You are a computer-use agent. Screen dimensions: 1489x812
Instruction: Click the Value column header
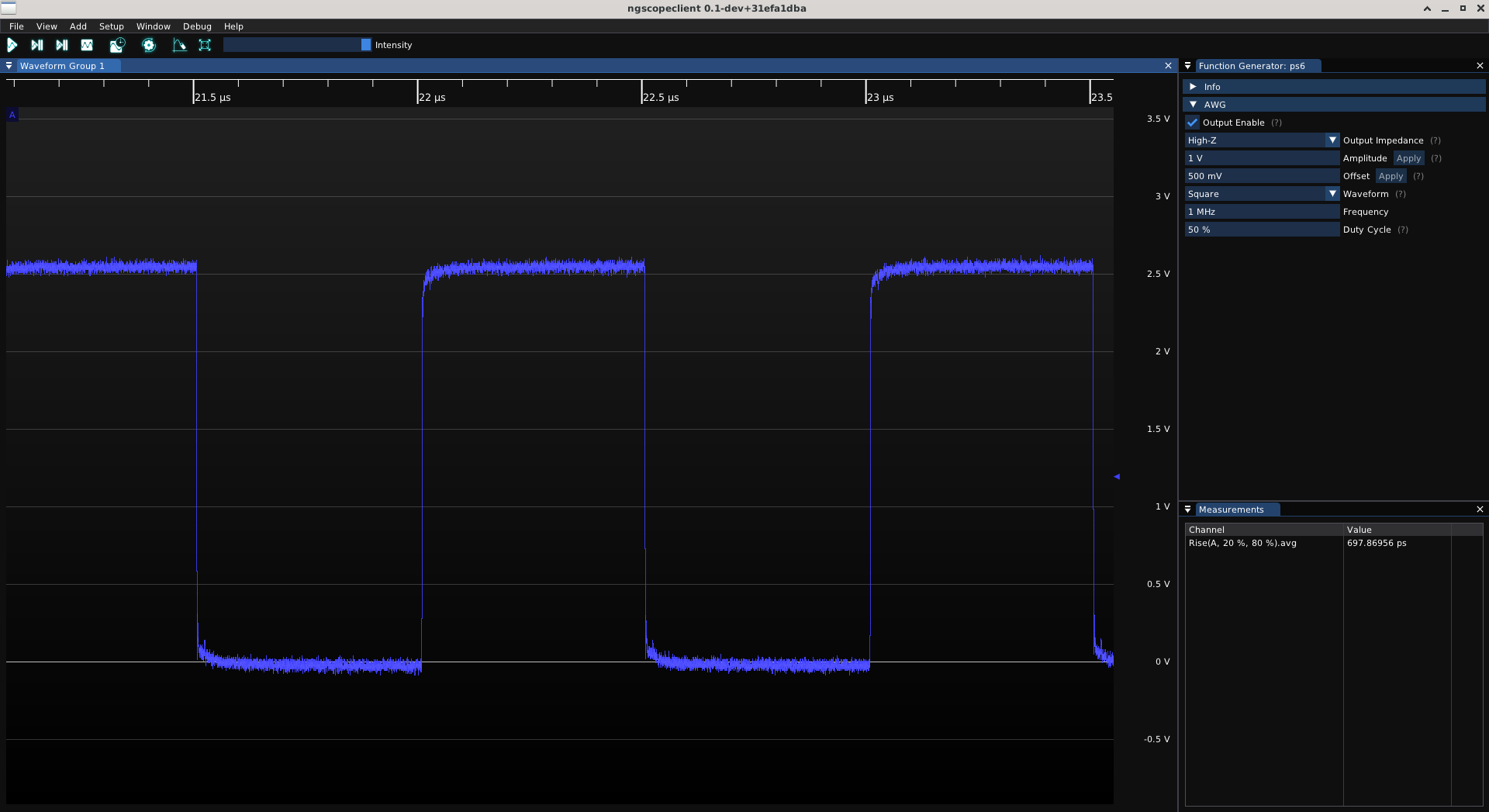pyautogui.click(x=1397, y=530)
